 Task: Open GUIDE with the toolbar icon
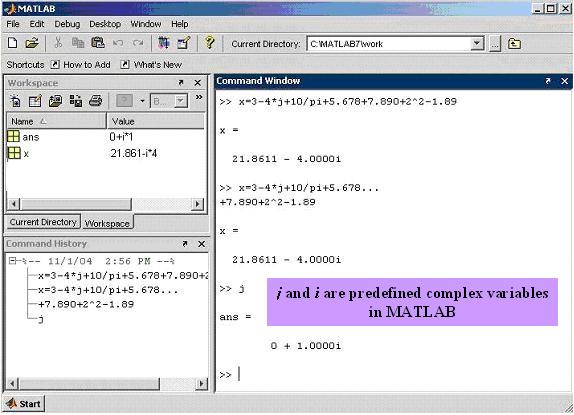coord(183,43)
